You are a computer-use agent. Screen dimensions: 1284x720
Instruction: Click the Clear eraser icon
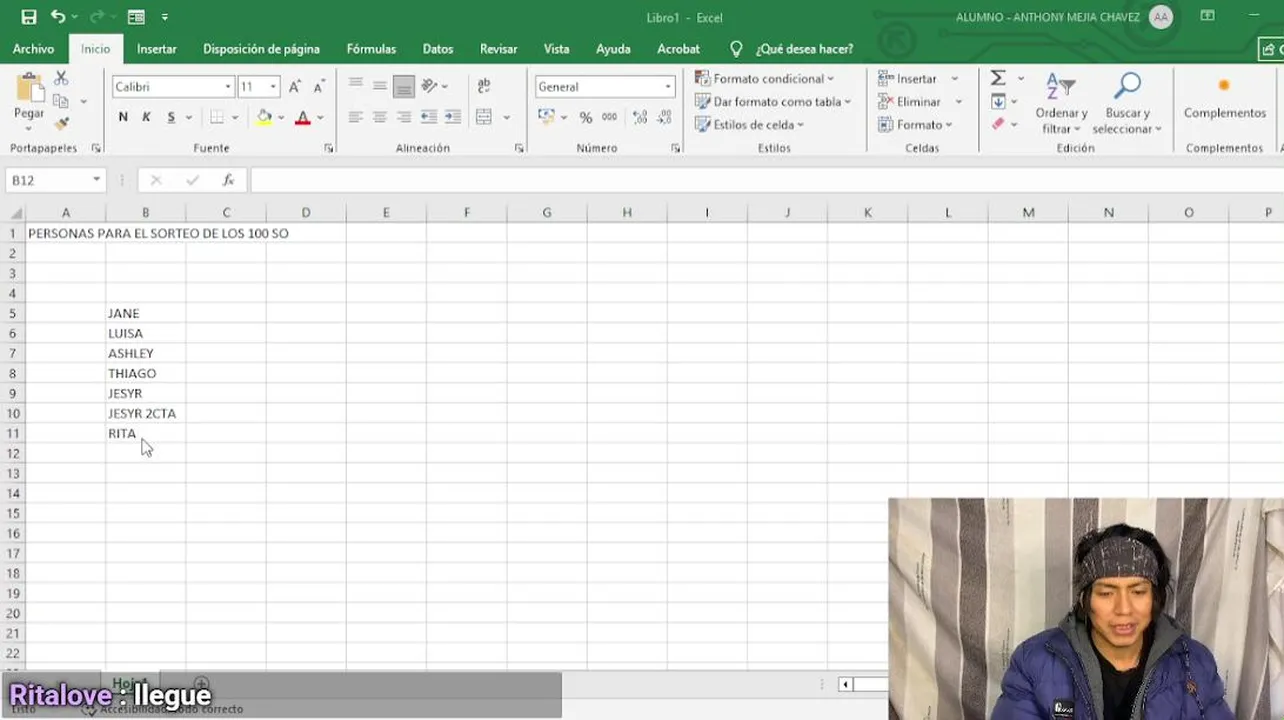click(x=998, y=124)
